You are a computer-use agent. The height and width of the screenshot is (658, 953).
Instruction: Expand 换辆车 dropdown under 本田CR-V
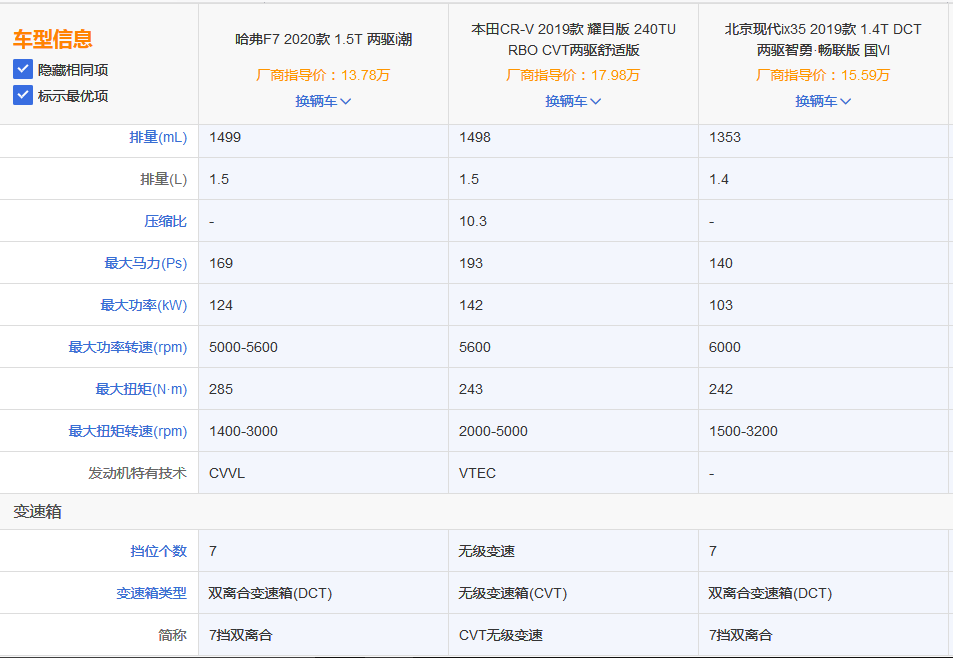point(573,101)
